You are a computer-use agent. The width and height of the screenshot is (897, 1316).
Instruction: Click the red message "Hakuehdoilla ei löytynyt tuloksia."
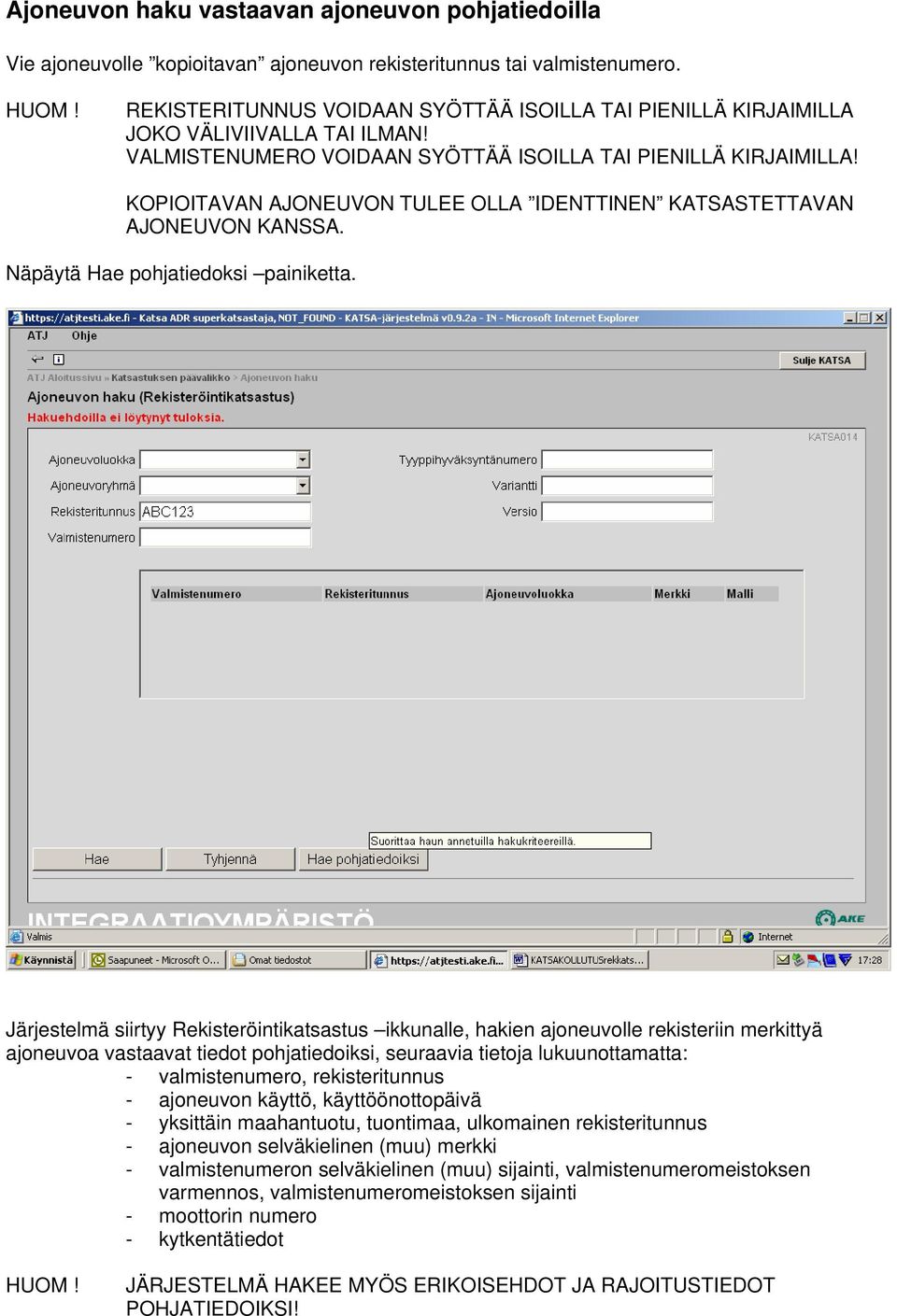(x=126, y=417)
